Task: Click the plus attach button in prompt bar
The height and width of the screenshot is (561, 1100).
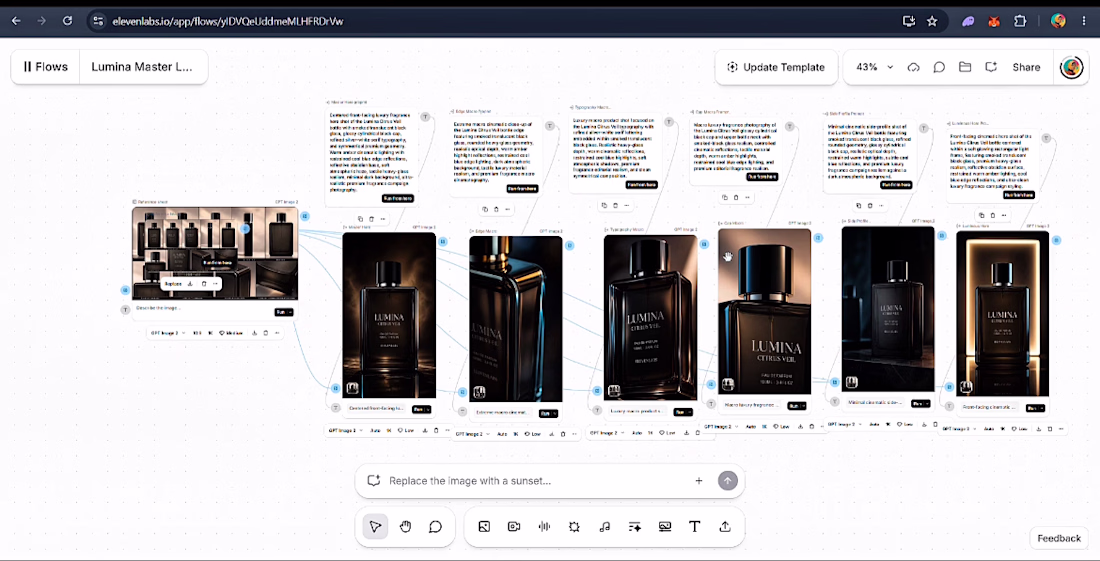Action: (699, 481)
